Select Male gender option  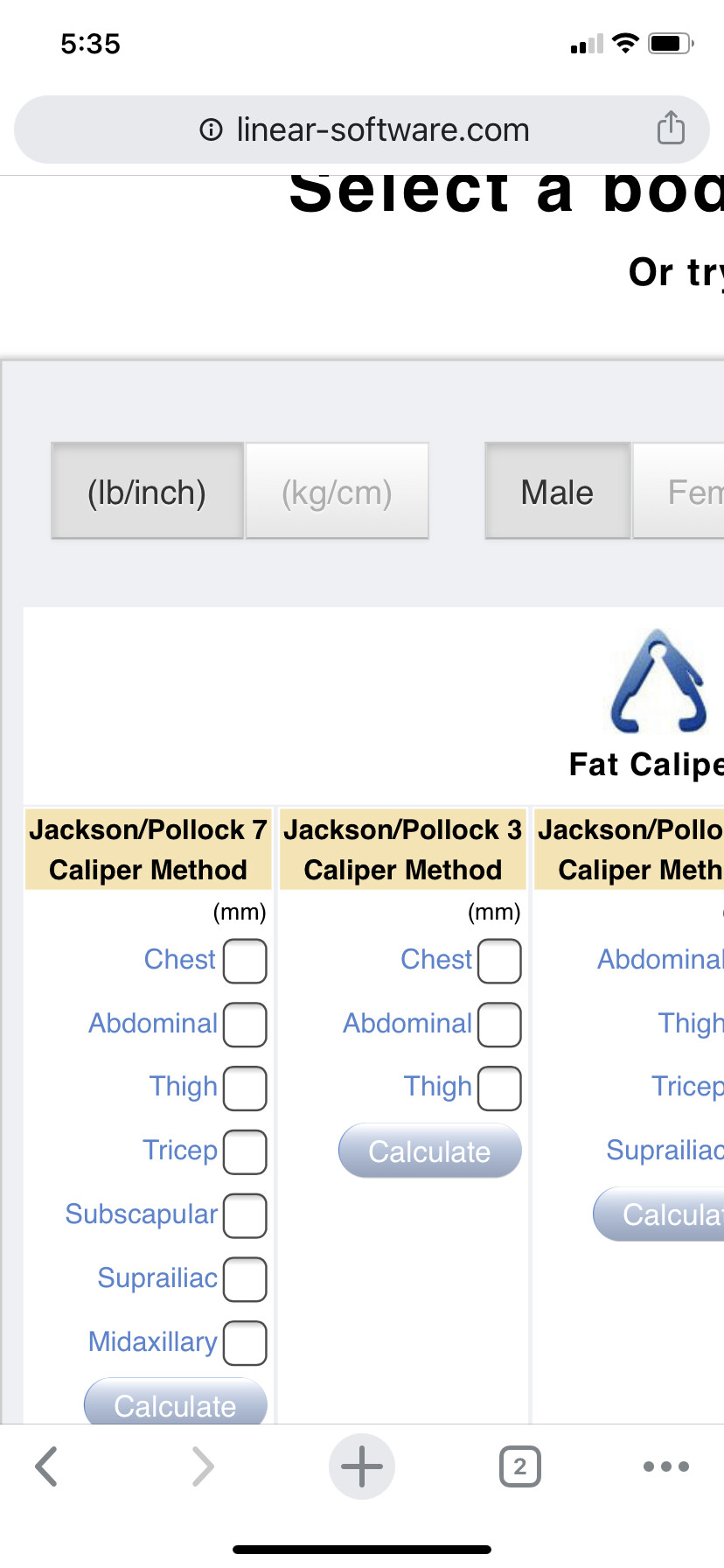557,492
